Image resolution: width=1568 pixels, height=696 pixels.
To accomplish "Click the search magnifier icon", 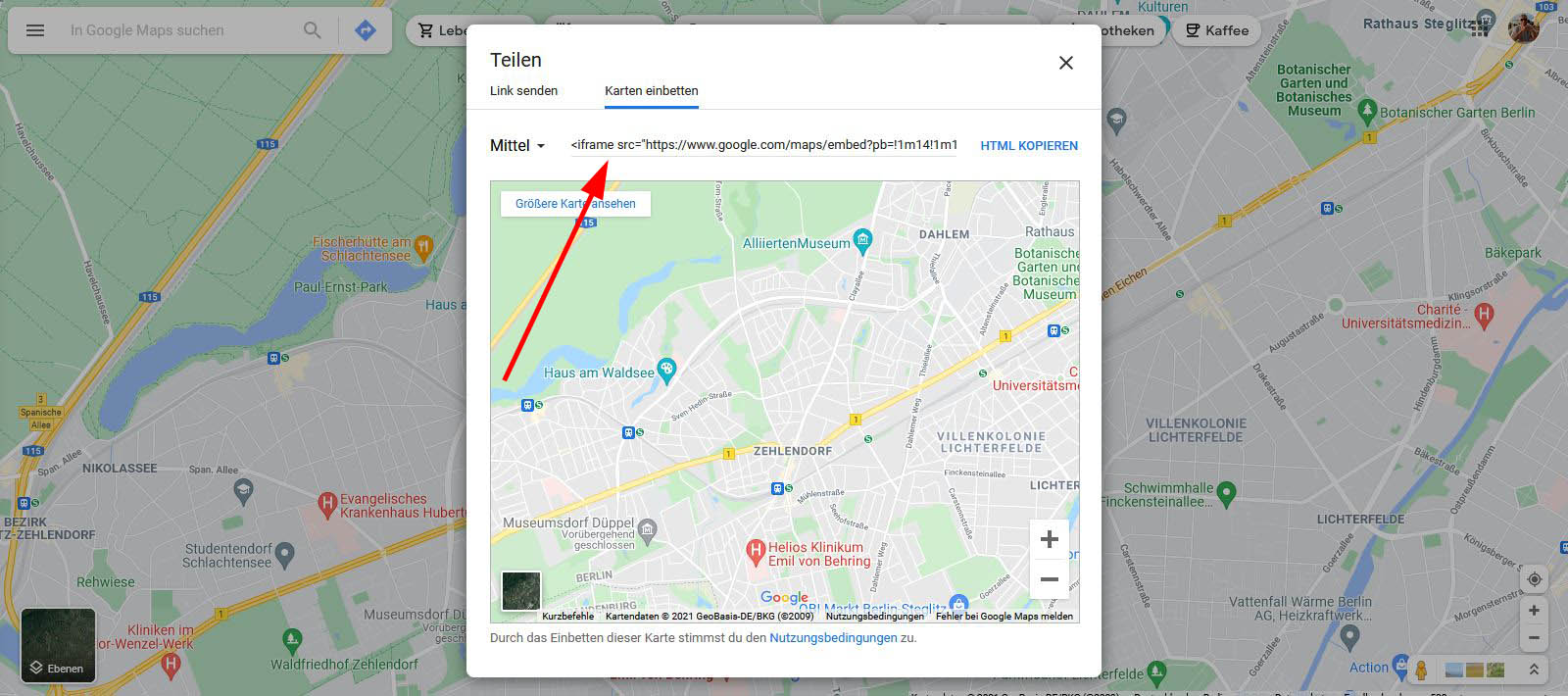I will (x=312, y=30).
